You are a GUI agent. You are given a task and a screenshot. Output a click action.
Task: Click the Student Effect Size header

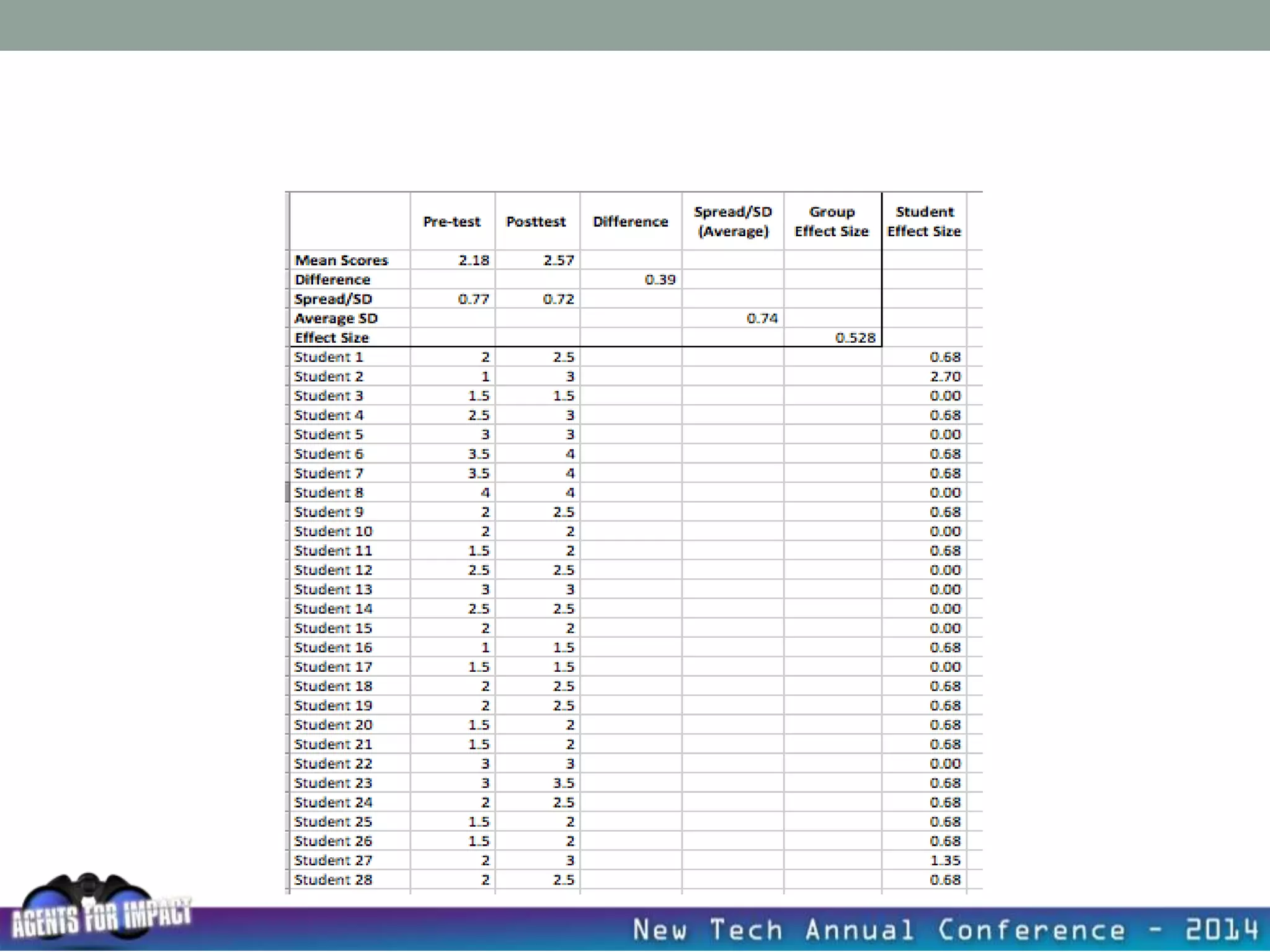coord(923,222)
